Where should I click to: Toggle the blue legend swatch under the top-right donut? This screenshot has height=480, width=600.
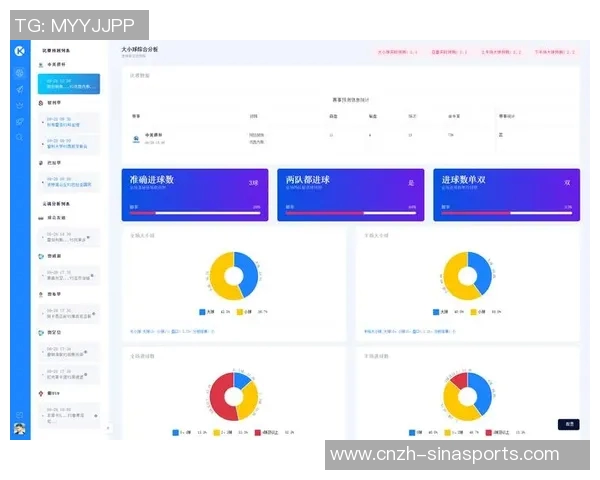(435, 312)
